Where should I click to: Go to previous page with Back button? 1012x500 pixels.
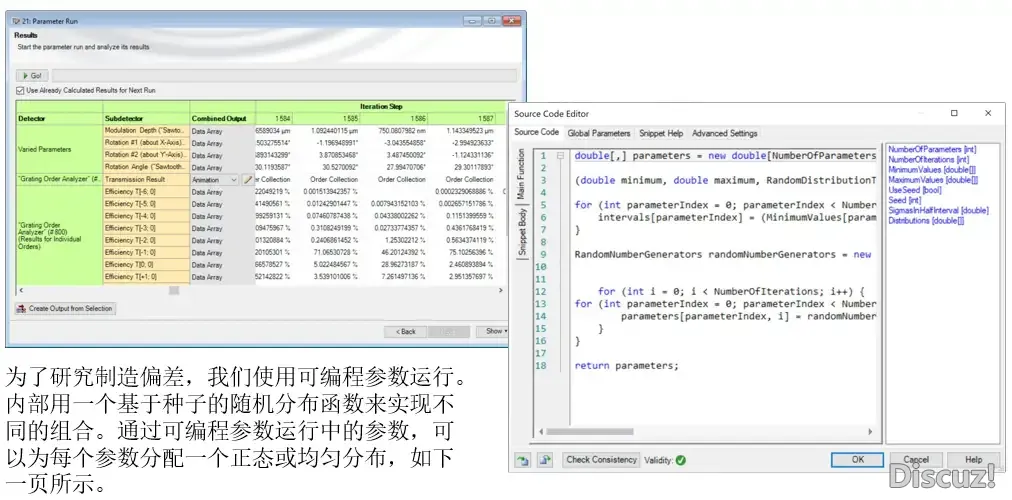click(x=405, y=332)
